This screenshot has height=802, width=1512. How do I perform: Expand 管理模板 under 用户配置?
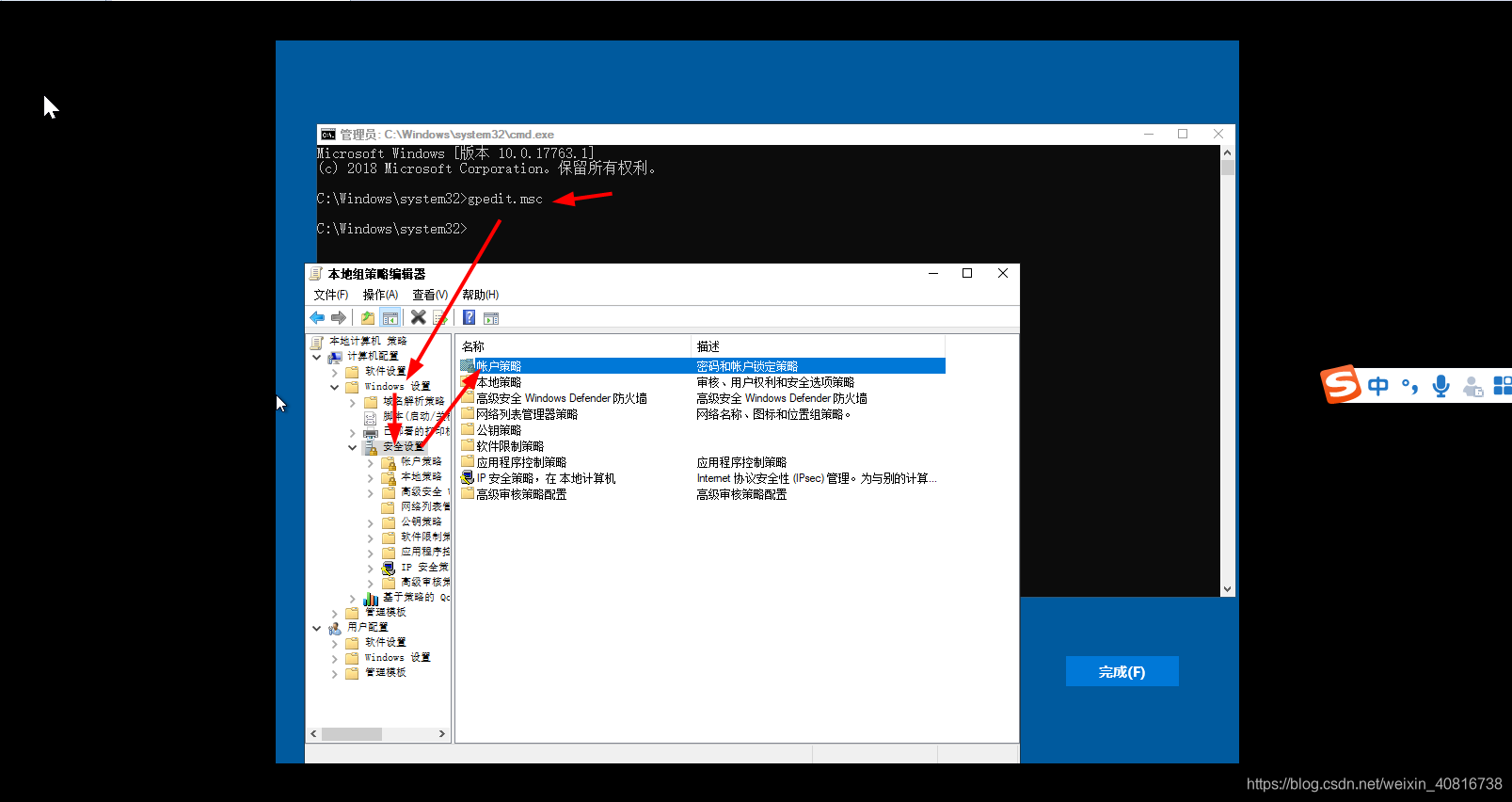[x=335, y=673]
